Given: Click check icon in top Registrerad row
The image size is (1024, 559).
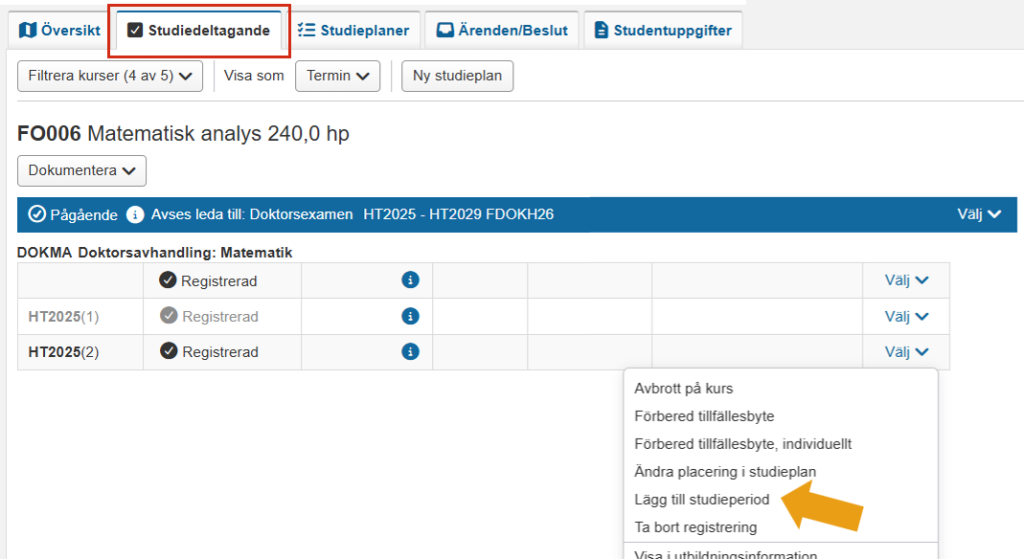Looking at the screenshot, I should pos(168,280).
